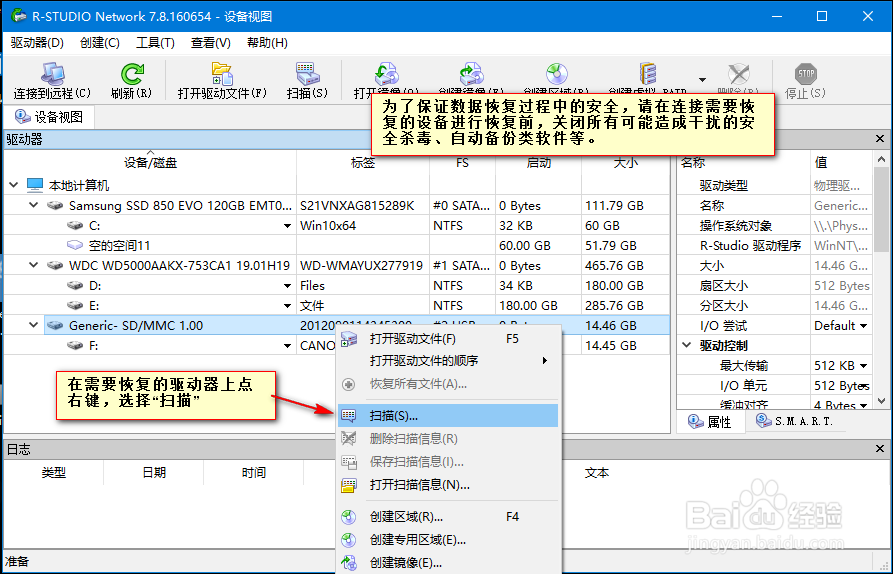The height and width of the screenshot is (574, 893).
Task: Open the 创建(C) menu
Action: pyautogui.click(x=100, y=43)
